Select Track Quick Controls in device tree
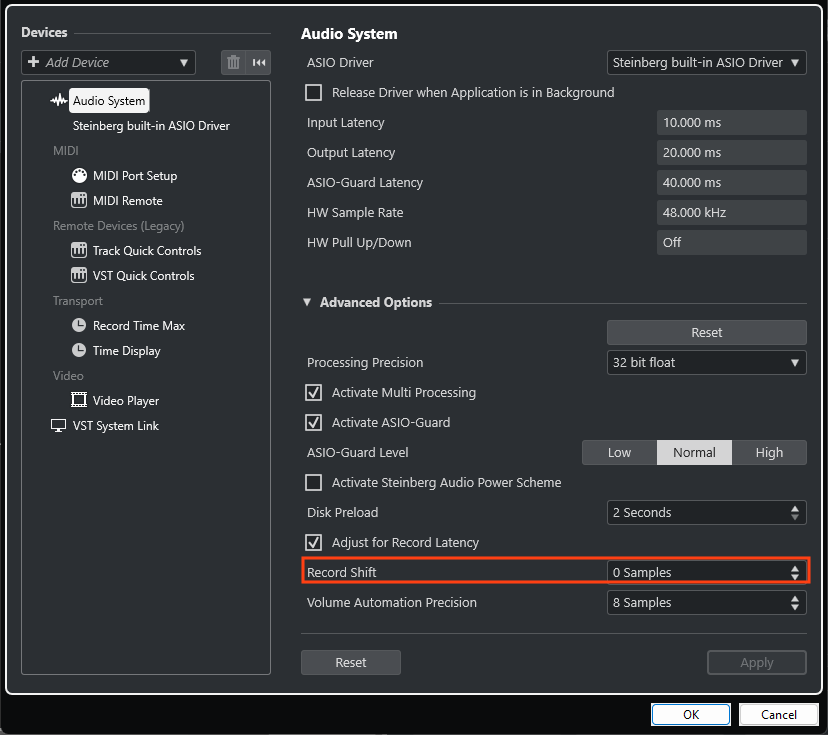 147,250
